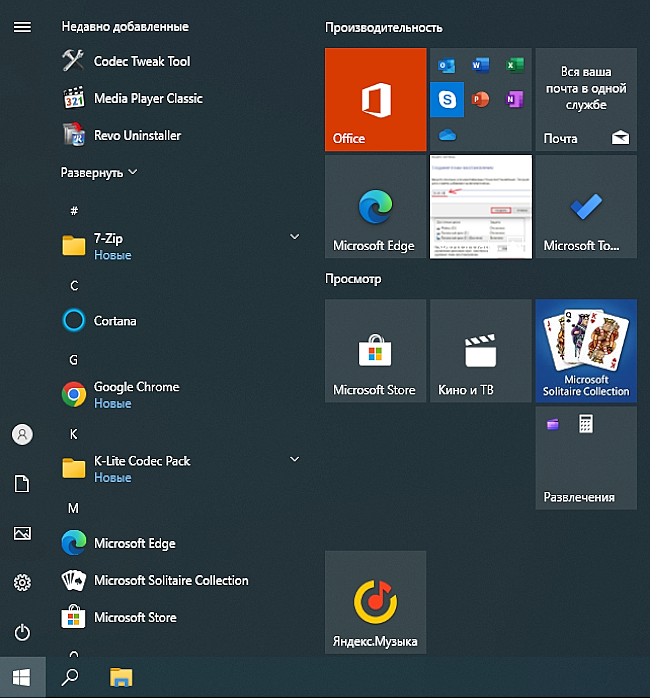650x700 pixels.
Task: Launch Codec Tweak Tool
Action: (x=126, y=61)
